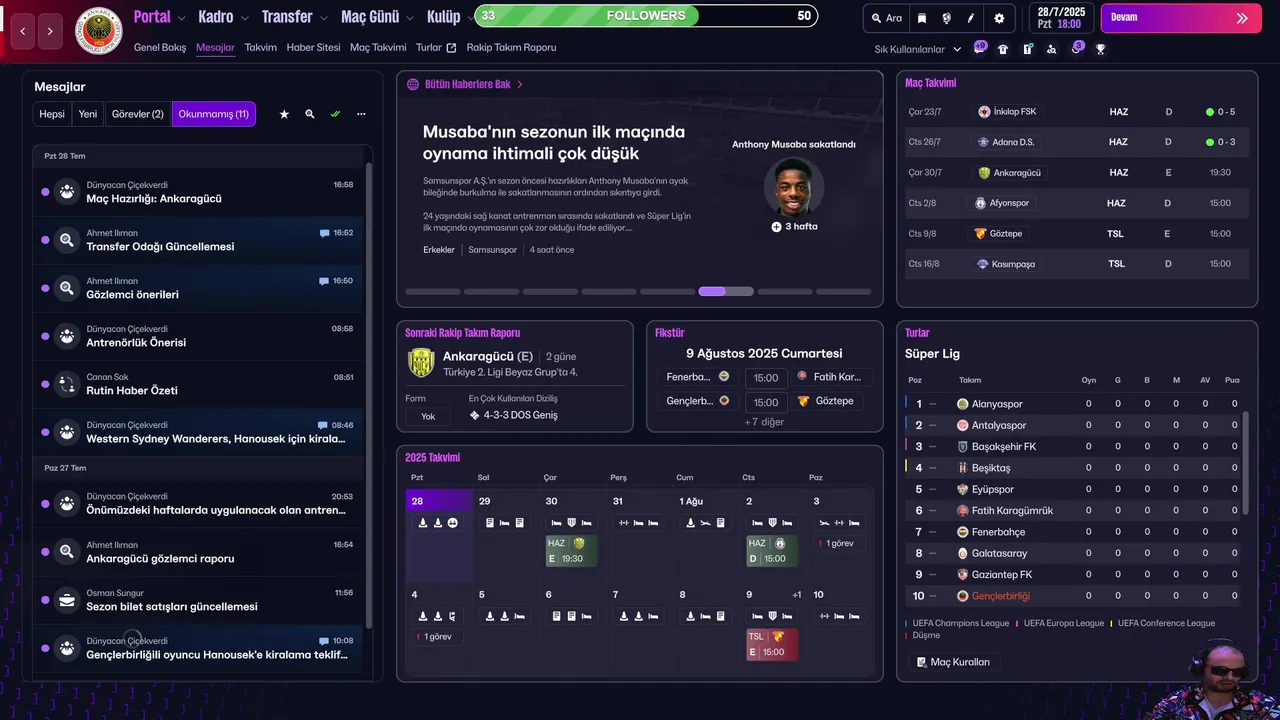
Task: Expand the Maç Günü dropdown arrow
Action: (409, 18)
